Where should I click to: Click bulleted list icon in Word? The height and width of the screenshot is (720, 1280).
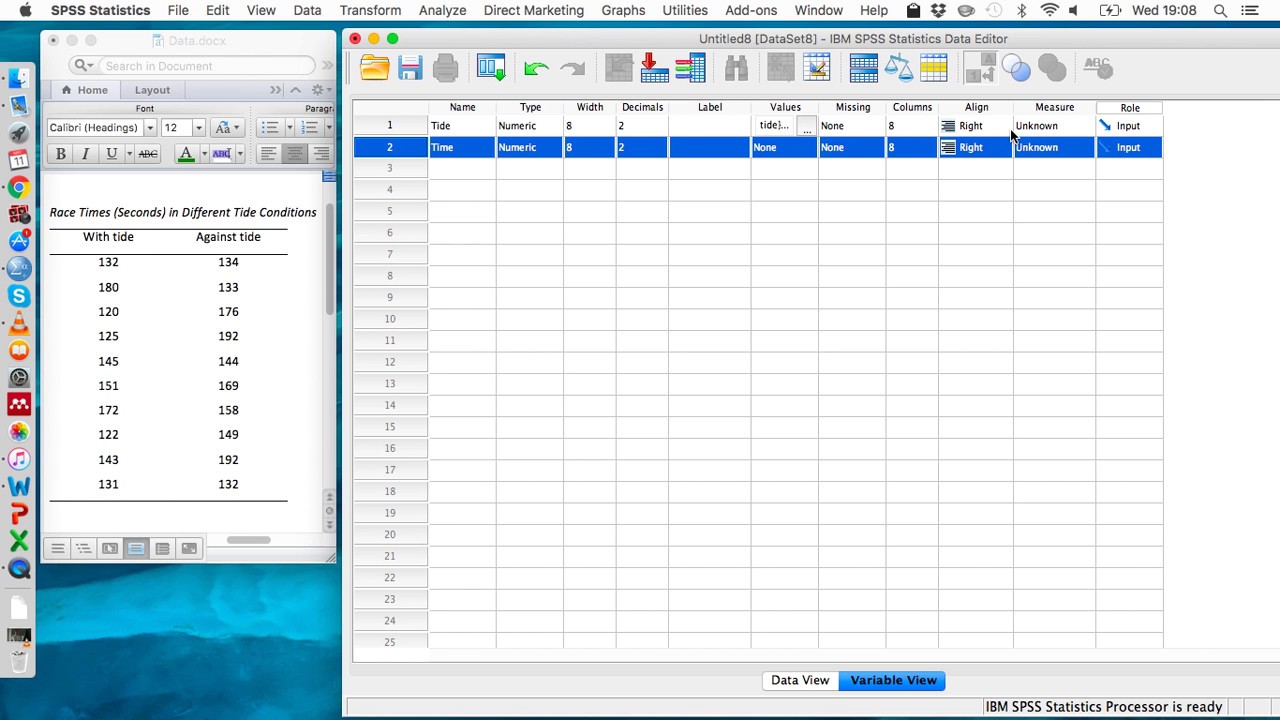pyautogui.click(x=269, y=127)
